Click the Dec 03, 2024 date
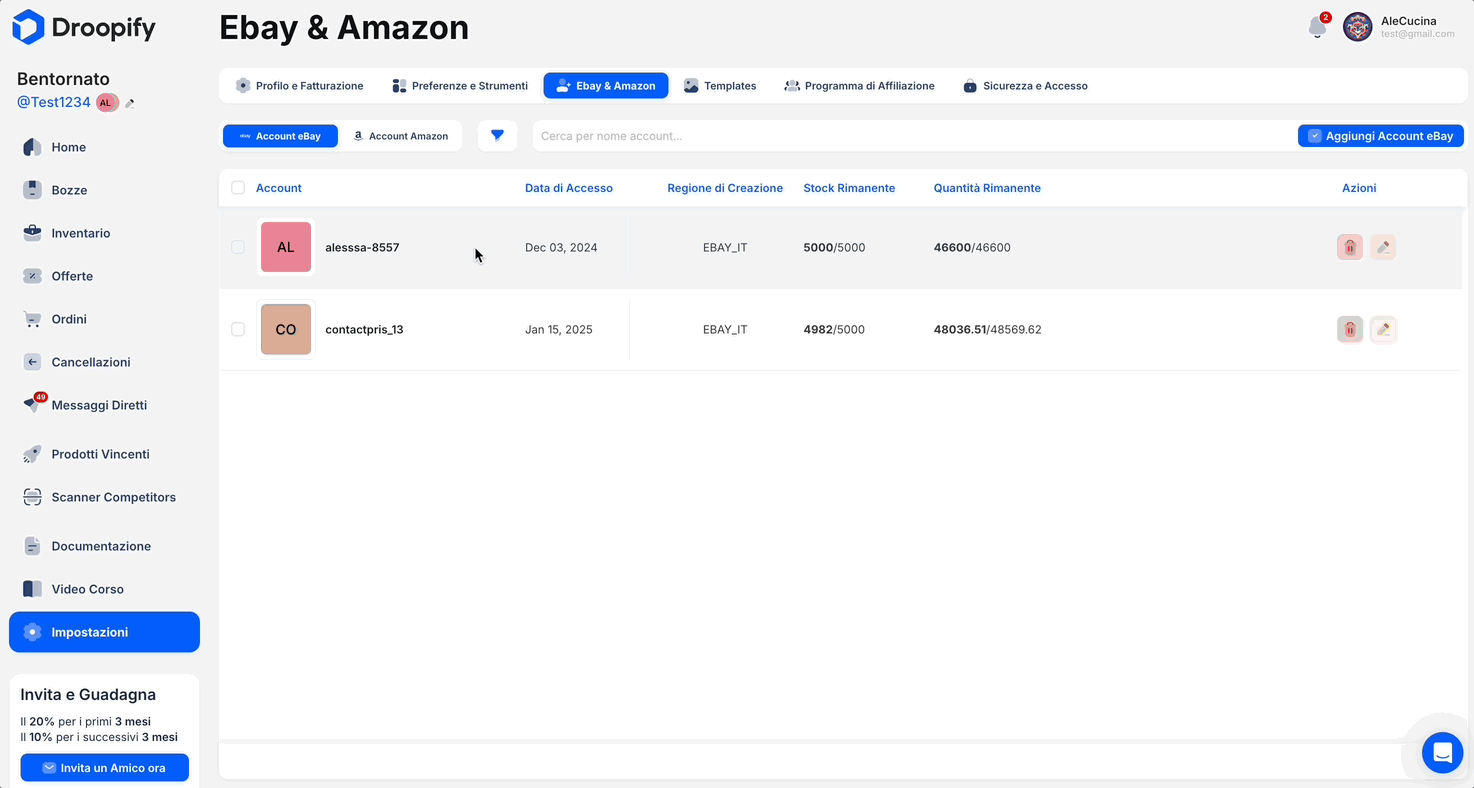This screenshot has width=1474, height=788. (x=561, y=247)
